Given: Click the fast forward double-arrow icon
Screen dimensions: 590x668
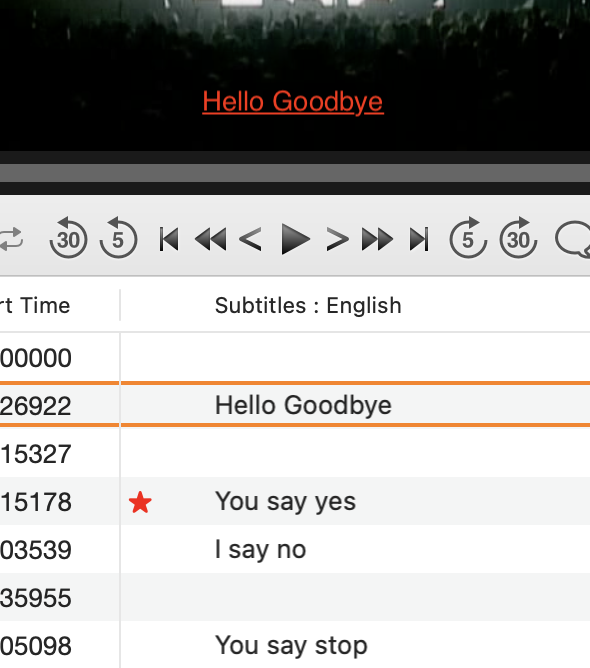Looking at the screenshot, I should click(x=377, y=239).
